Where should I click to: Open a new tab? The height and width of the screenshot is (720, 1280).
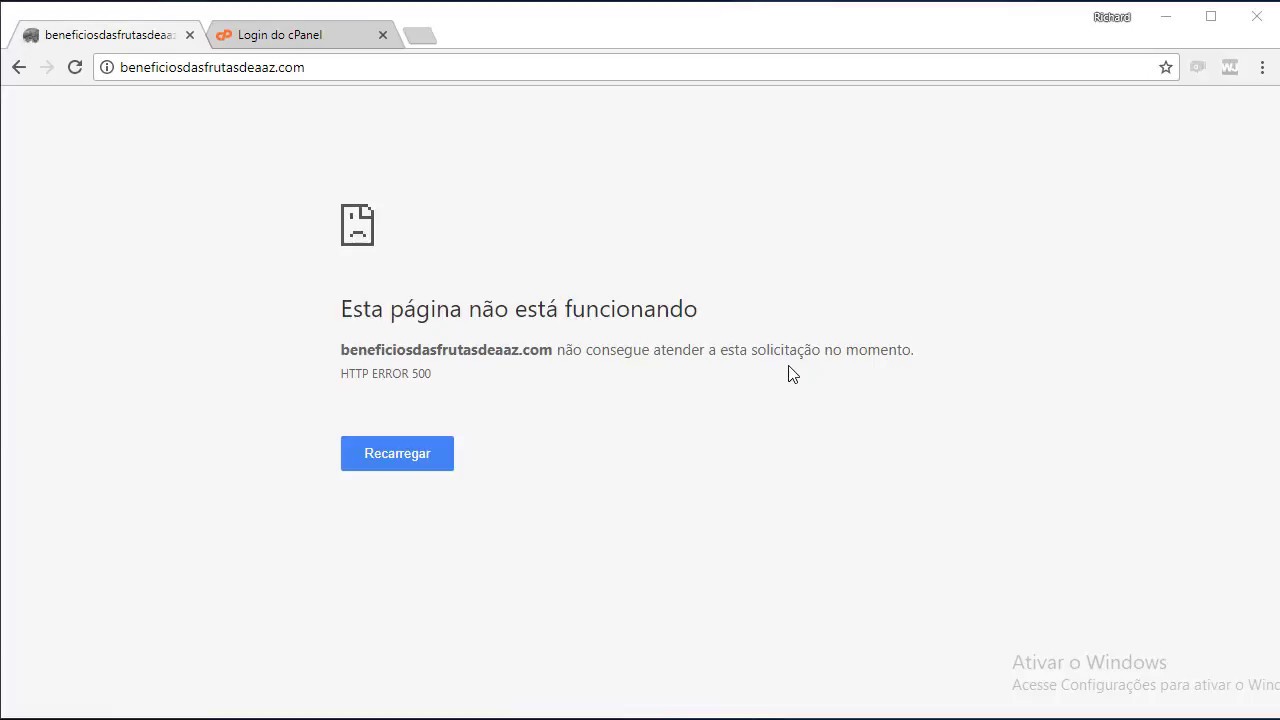(x=420, y=36)
